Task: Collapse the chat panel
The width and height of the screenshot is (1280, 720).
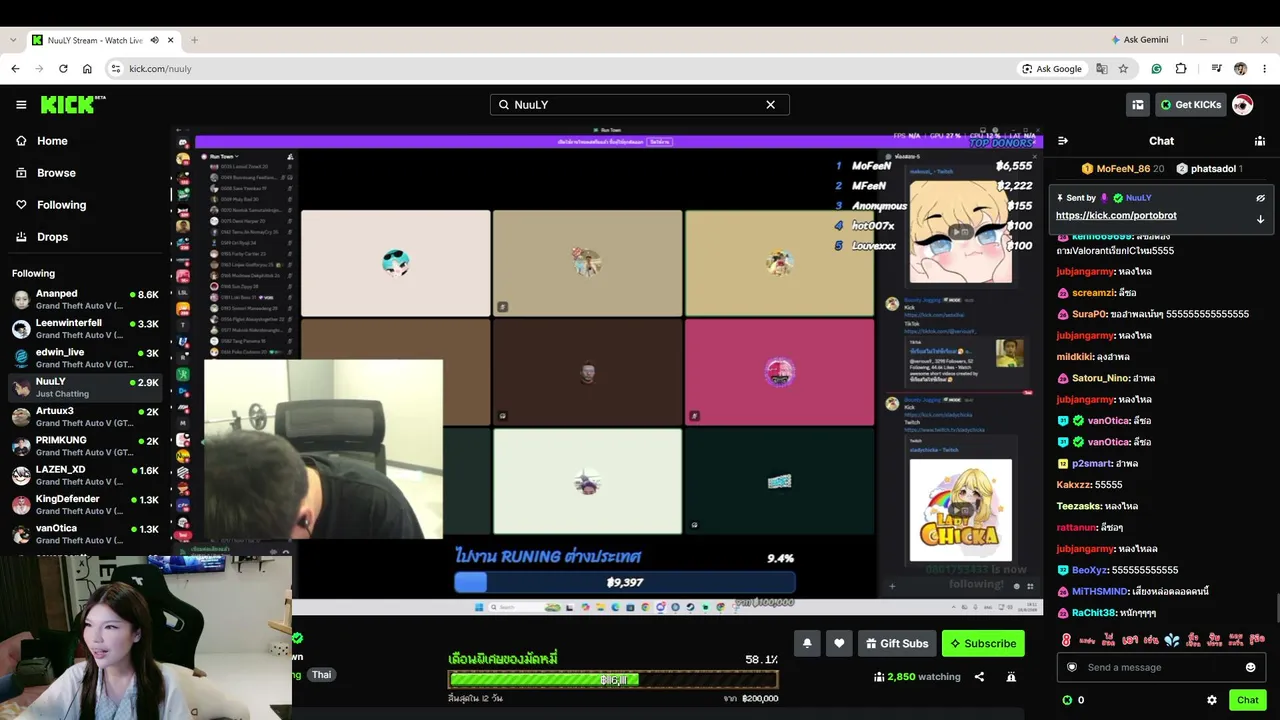Action: (x=1063, y=141)
